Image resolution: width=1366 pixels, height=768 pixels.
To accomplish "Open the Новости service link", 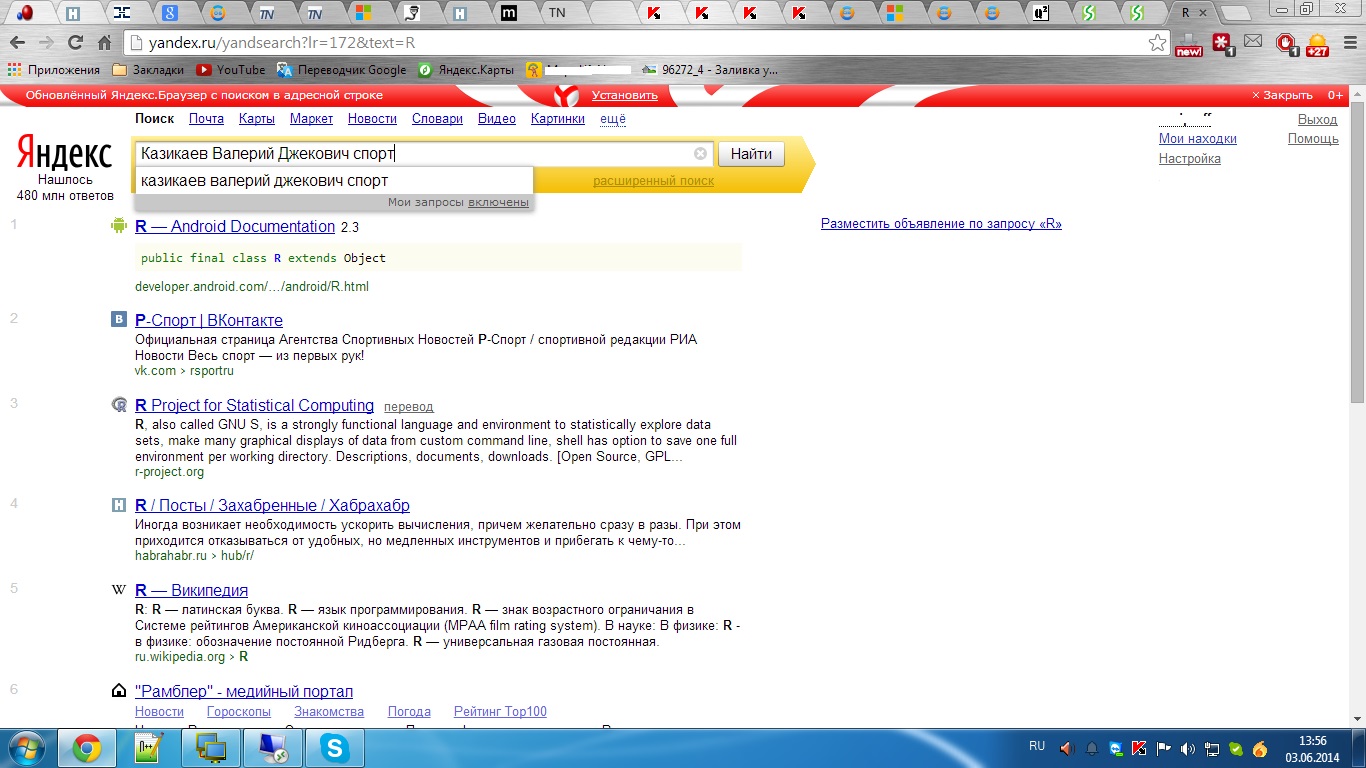I will (372, 118).
